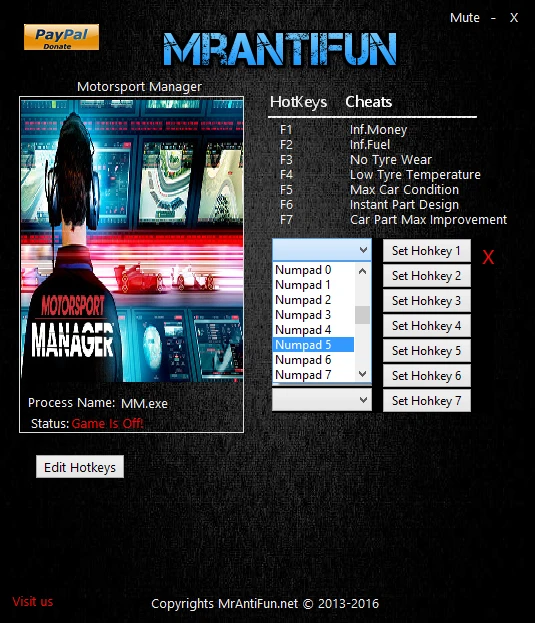Click the Car Part Max Improvement cheat

(429, 220)
